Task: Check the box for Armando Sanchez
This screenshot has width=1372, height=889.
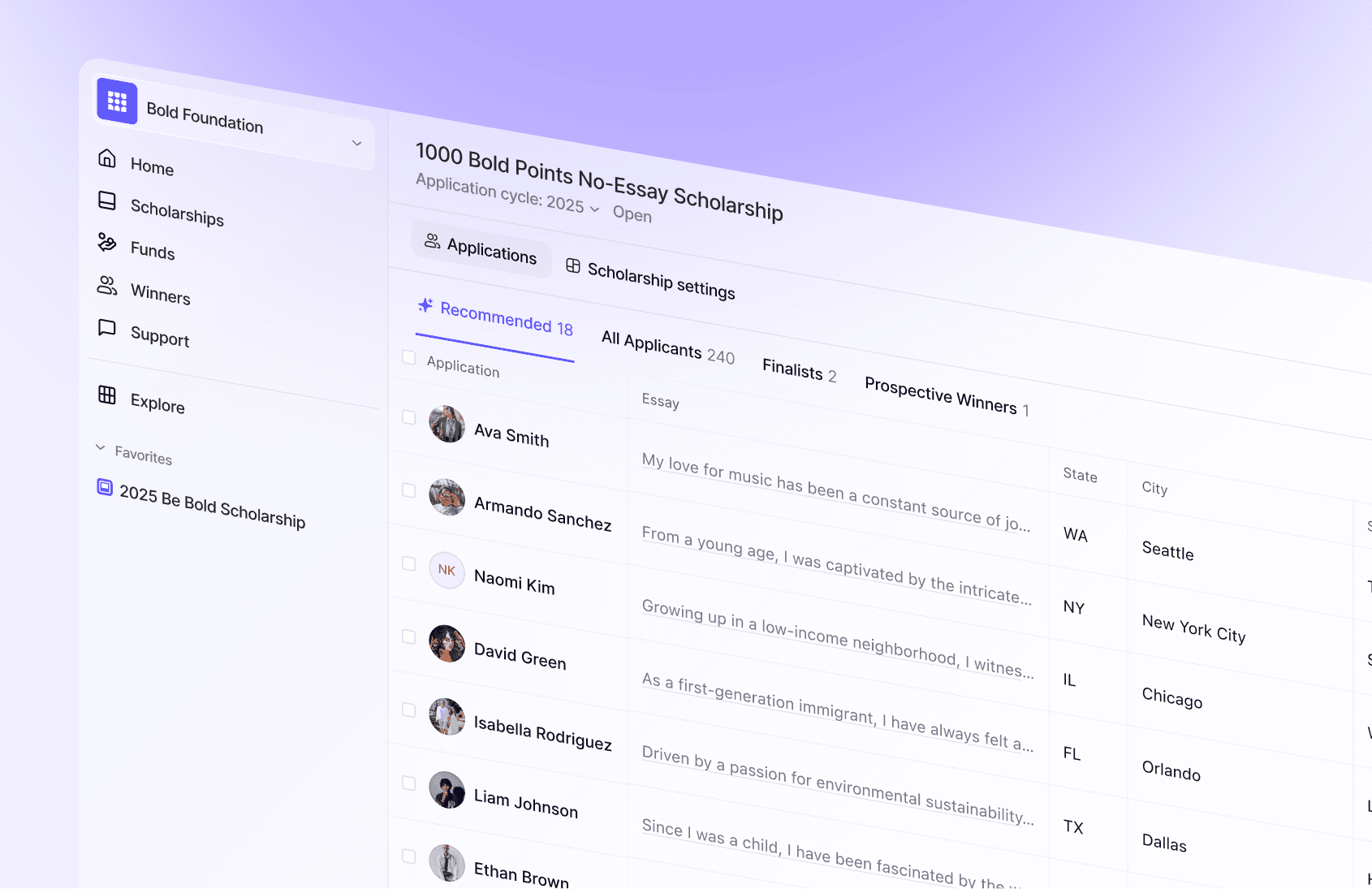Action: tap(409, 490)
